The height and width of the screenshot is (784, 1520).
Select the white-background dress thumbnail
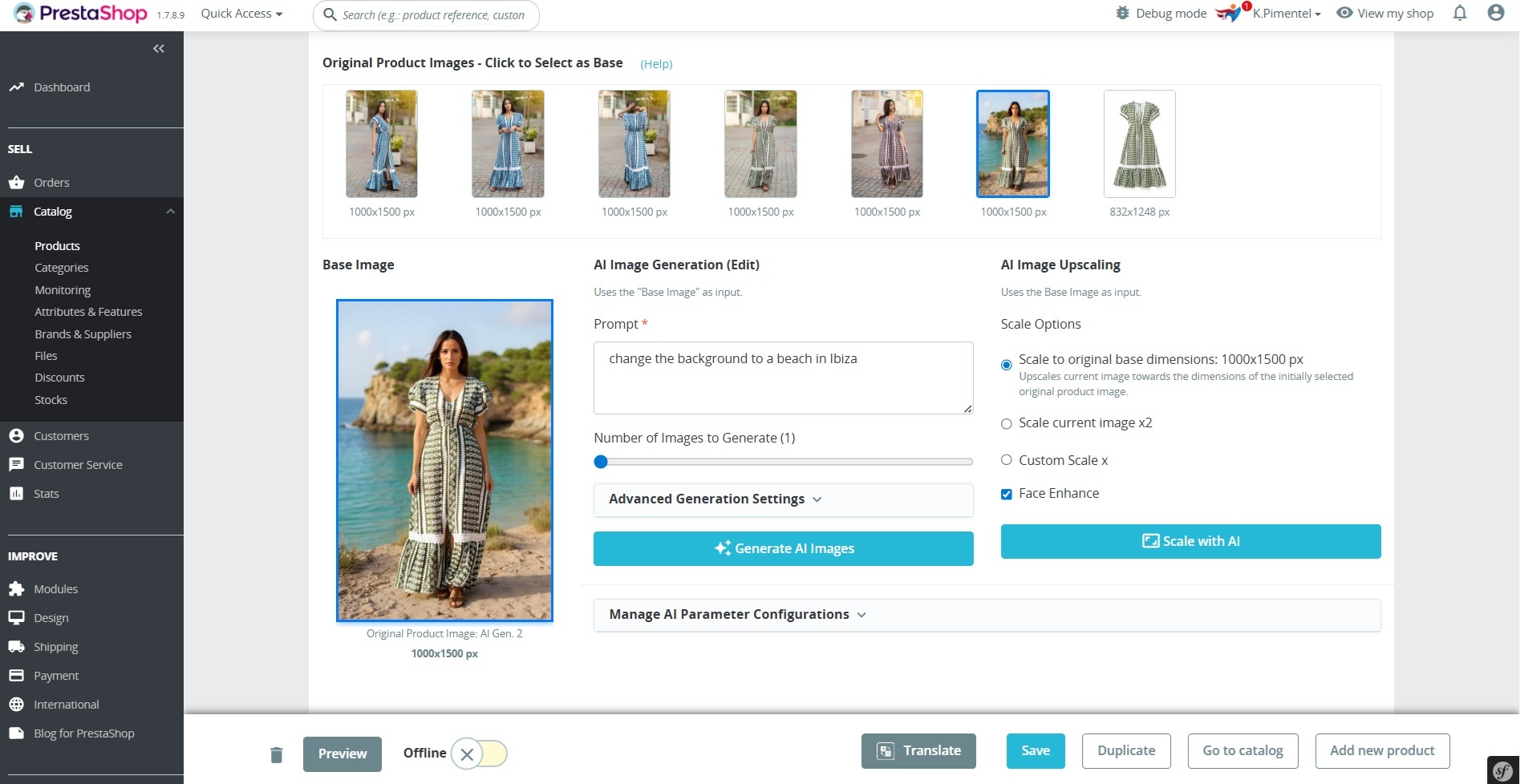1139,144
